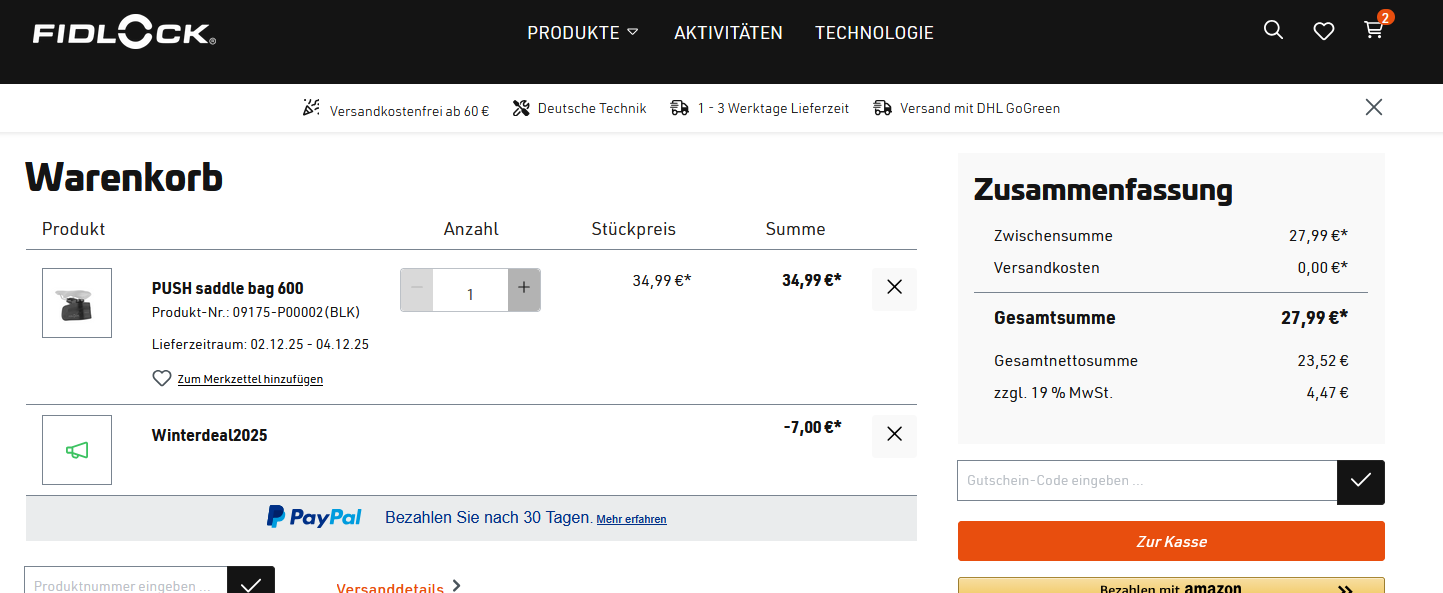Open PayPal Mehr erfahren link
1443x593 pixels.
click(631, 519)
